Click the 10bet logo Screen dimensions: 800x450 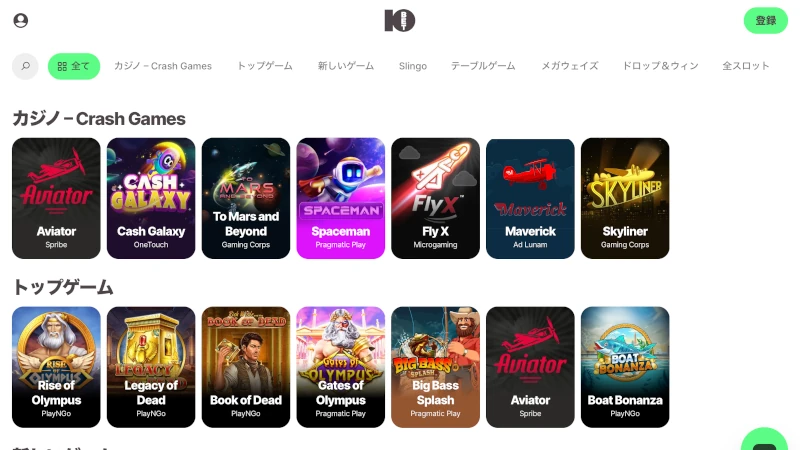pyautogui.click(x=399, y=20)
